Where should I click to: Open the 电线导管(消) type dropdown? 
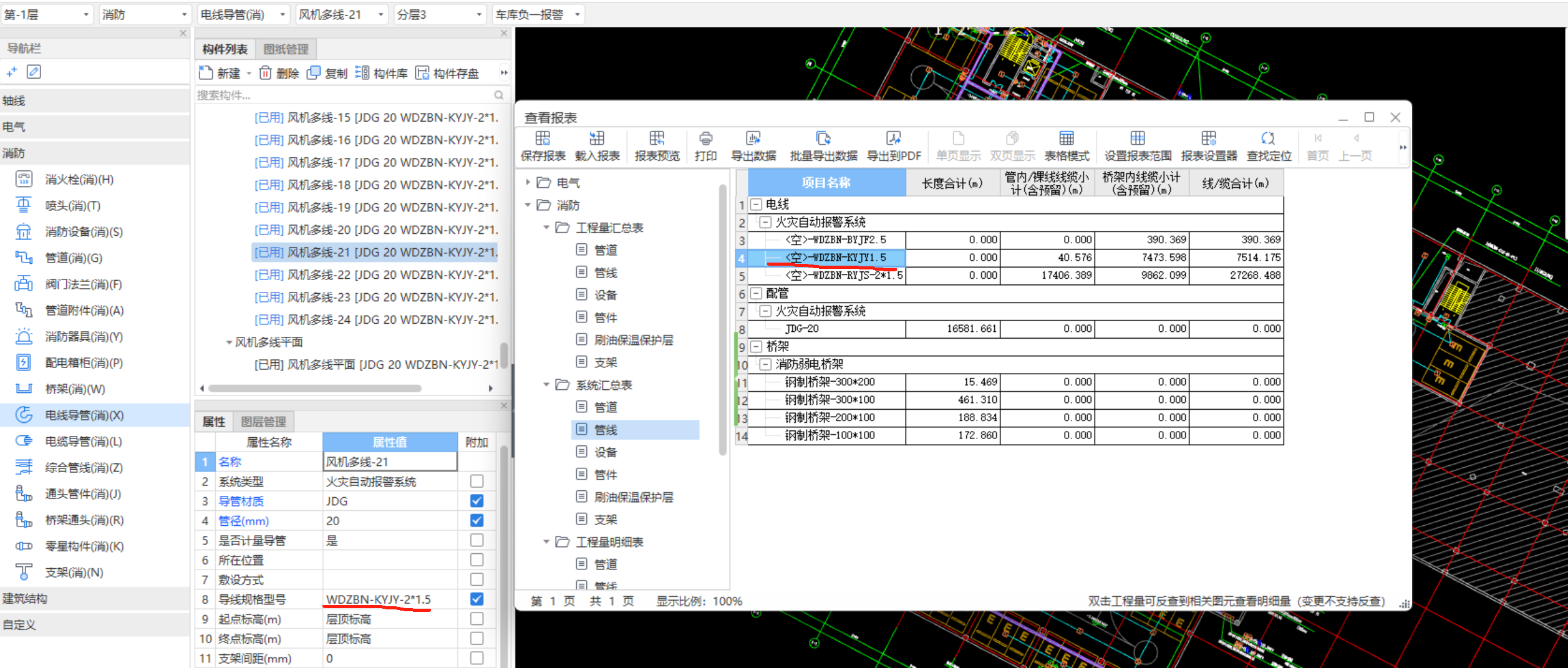(244, 14)
